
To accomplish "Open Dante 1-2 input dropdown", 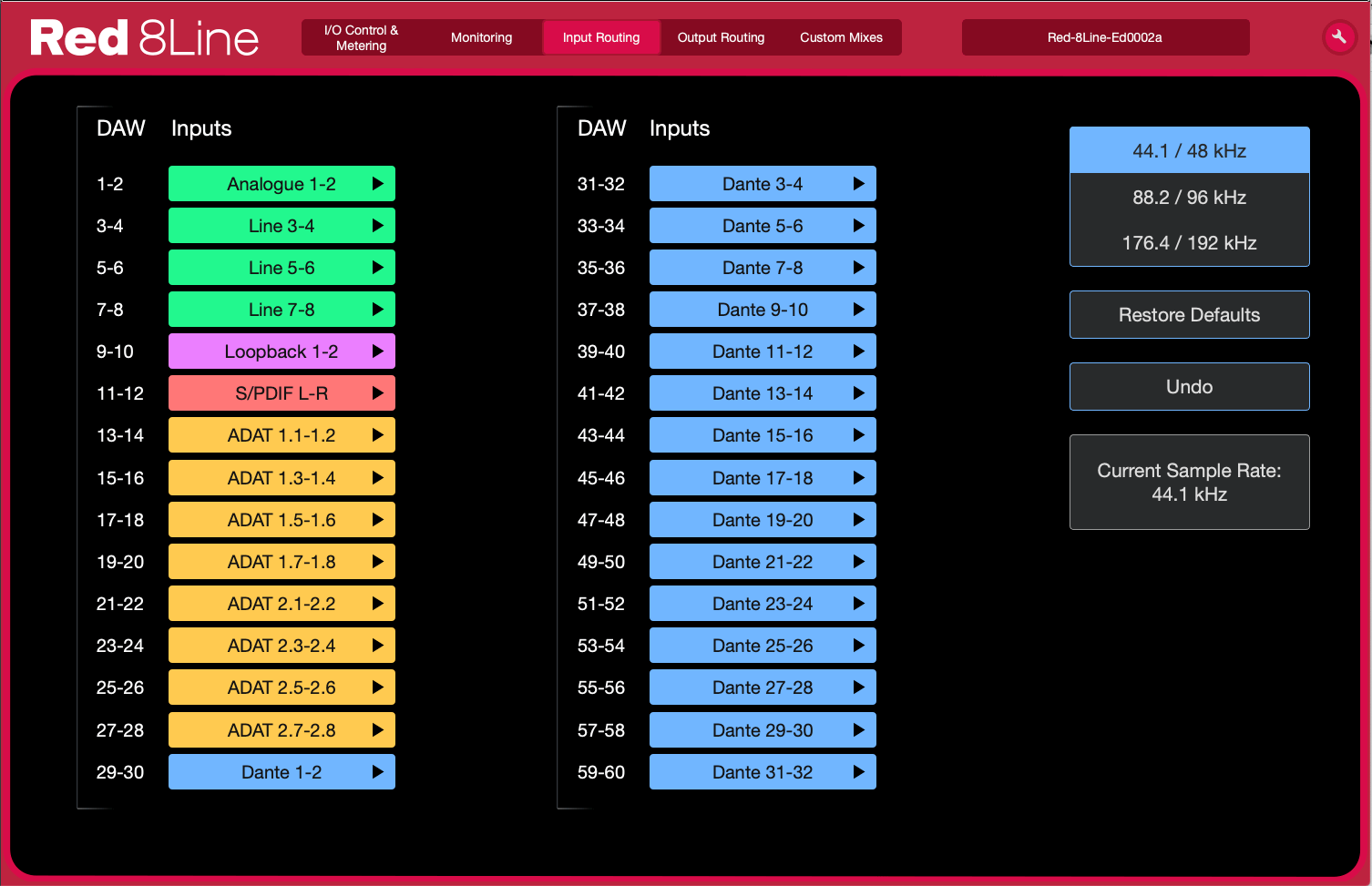I will 282,772.
